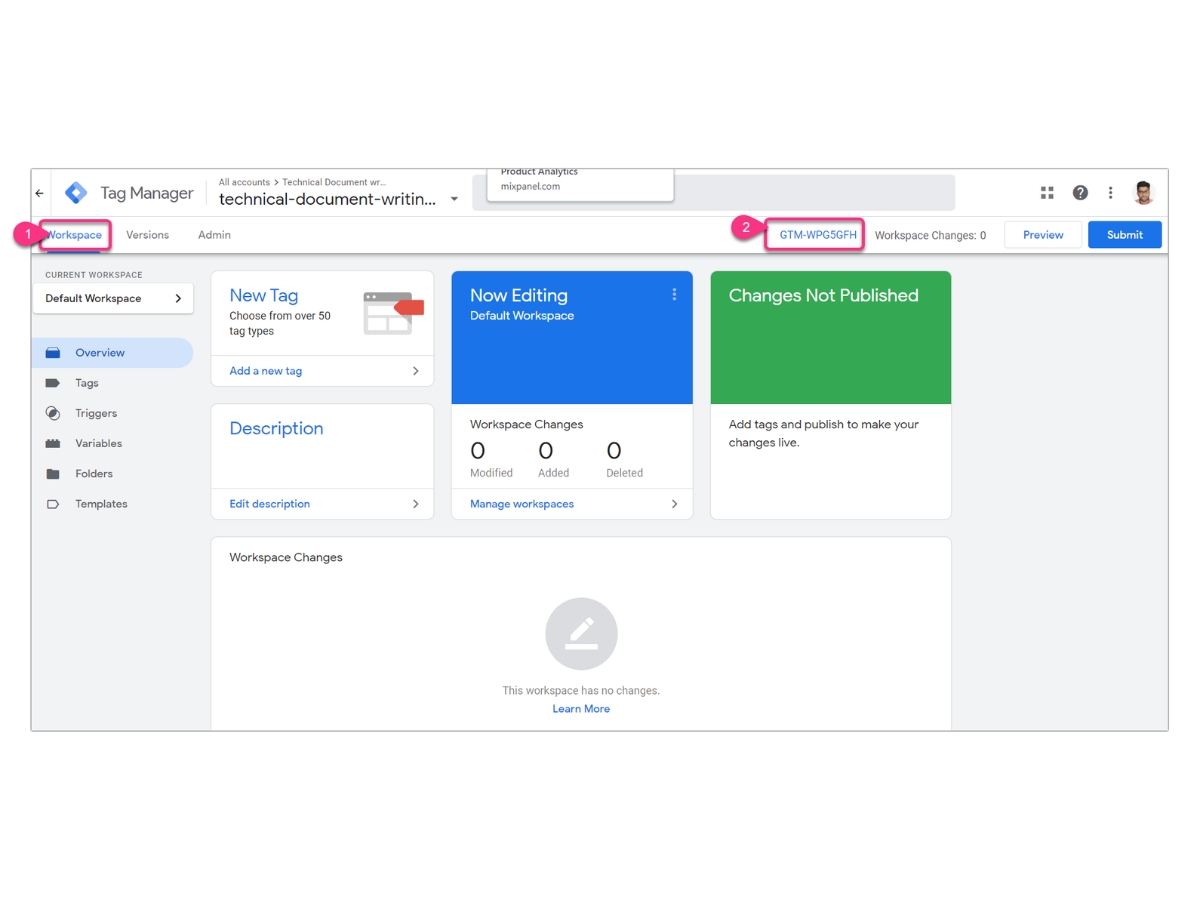Open the Default Workspace selector

click(113, 298)
